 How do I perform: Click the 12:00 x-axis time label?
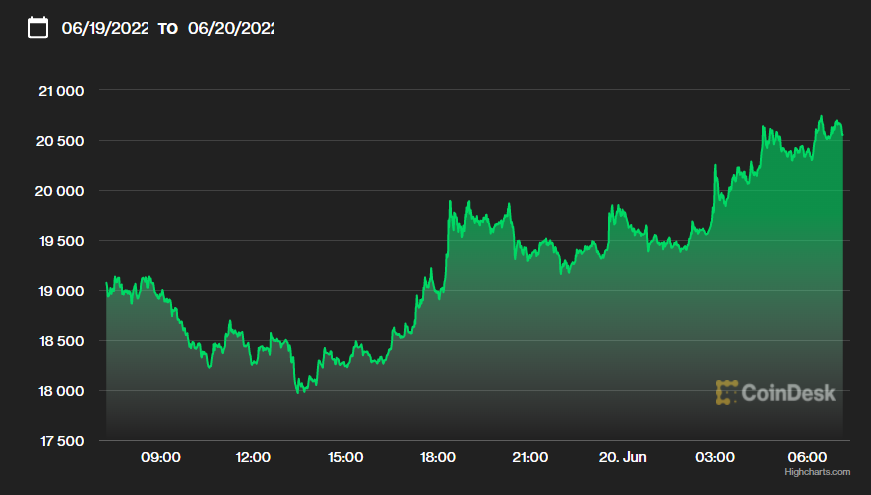click(253, 457)
